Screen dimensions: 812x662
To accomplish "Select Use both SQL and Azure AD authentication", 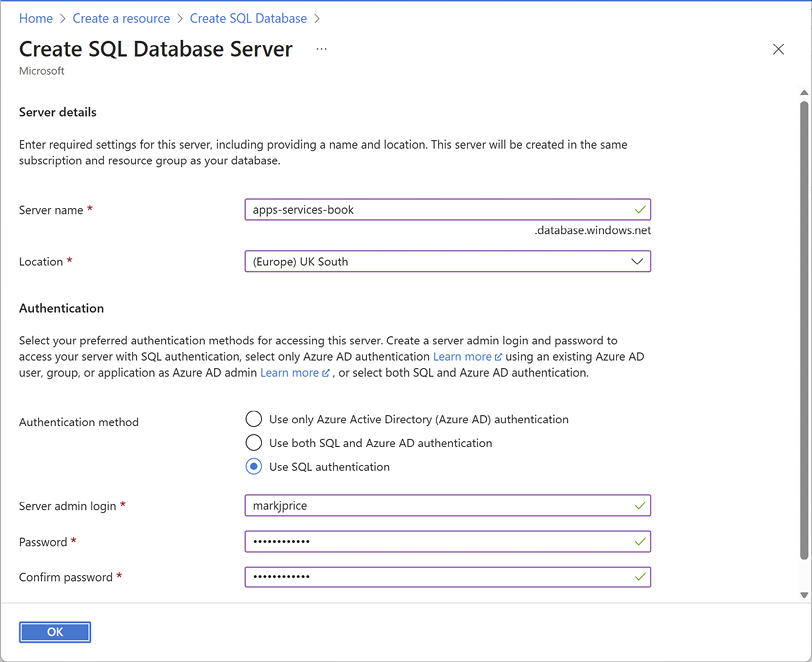I will [253, 443].
